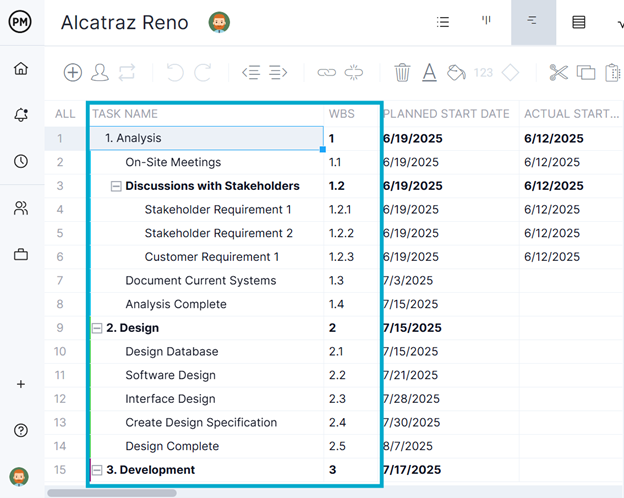The image size is (624, 498).
Task: Click the add task plus icon
Action: click(x=73, y=72)
